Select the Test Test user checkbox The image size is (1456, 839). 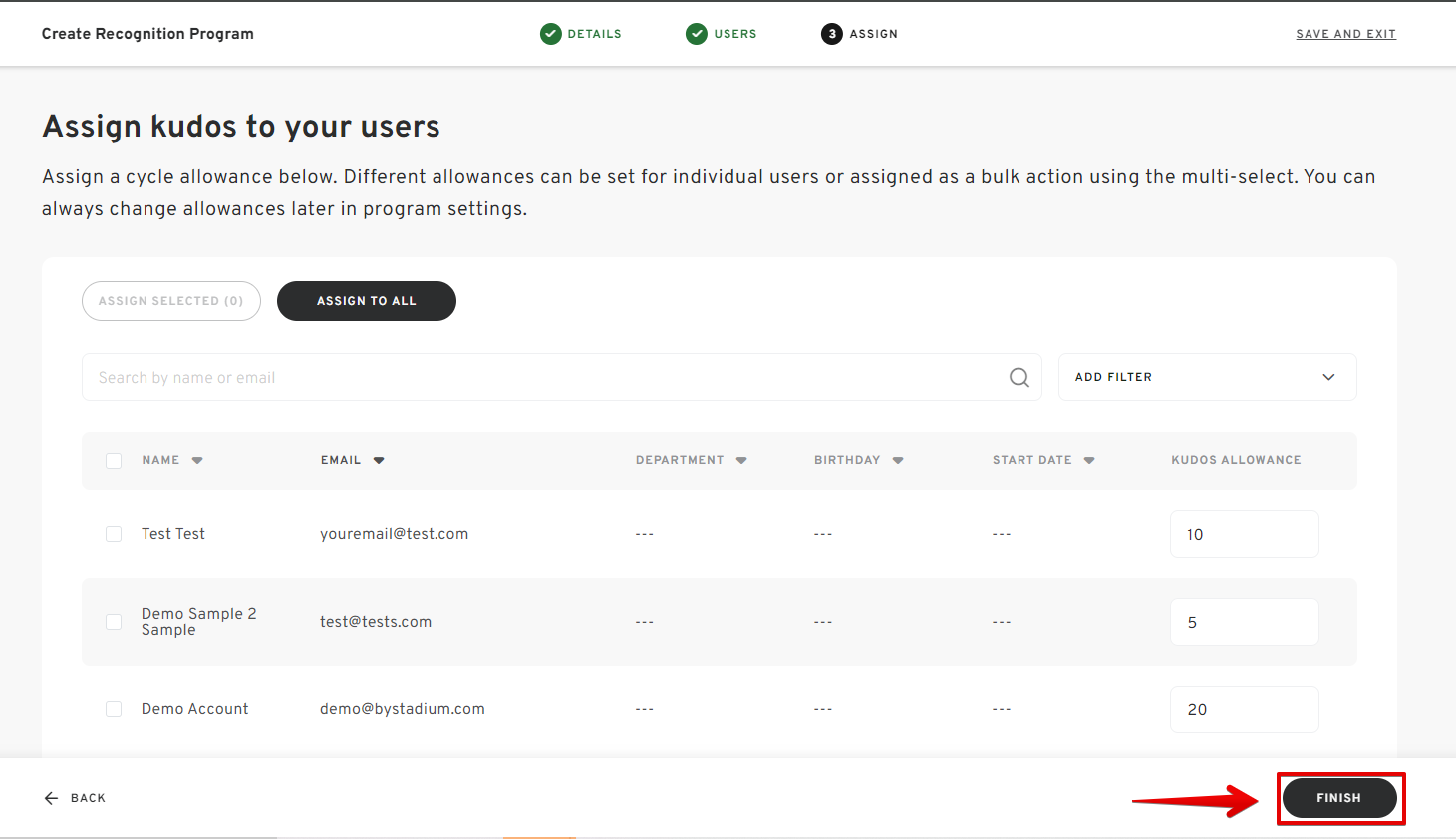tap(114, 534)
